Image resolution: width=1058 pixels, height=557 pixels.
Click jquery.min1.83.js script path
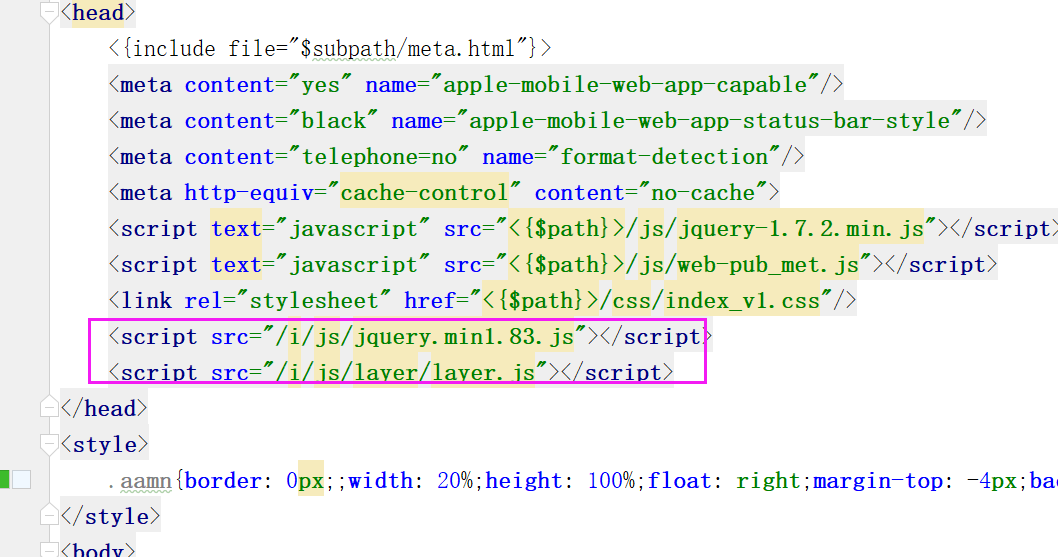(464, 336)
